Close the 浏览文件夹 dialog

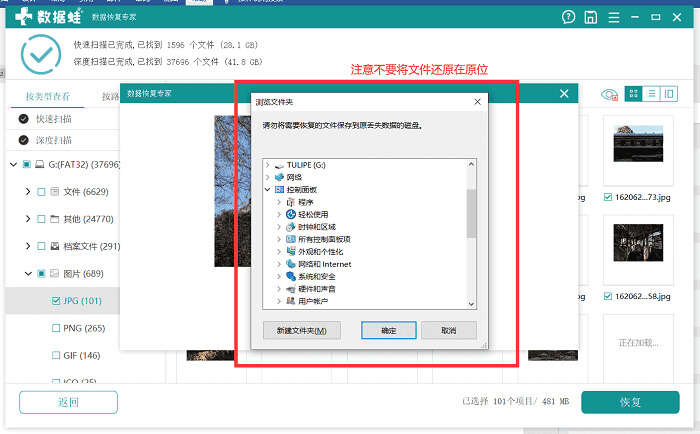[x=477, y=102]
